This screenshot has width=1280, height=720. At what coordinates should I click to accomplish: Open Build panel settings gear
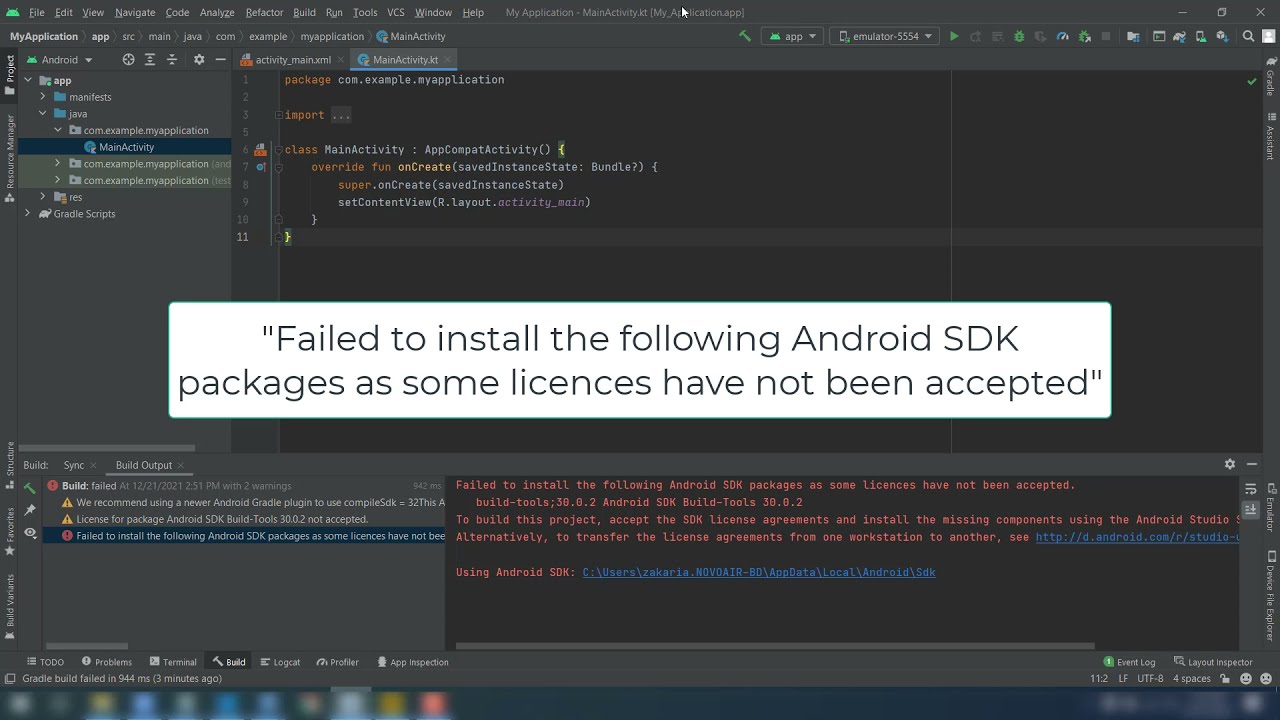[x=1230, y=464]
